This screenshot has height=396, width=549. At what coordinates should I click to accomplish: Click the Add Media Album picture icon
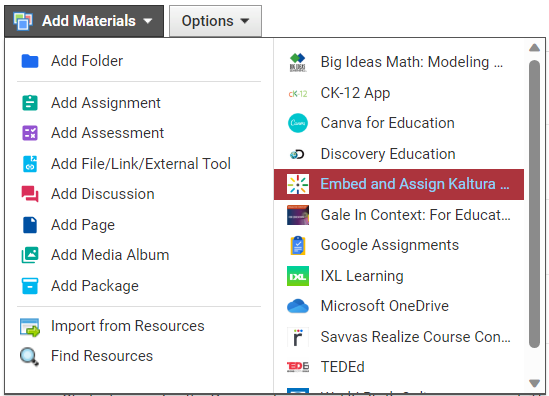pyautogui.click(x=30, y=255)
